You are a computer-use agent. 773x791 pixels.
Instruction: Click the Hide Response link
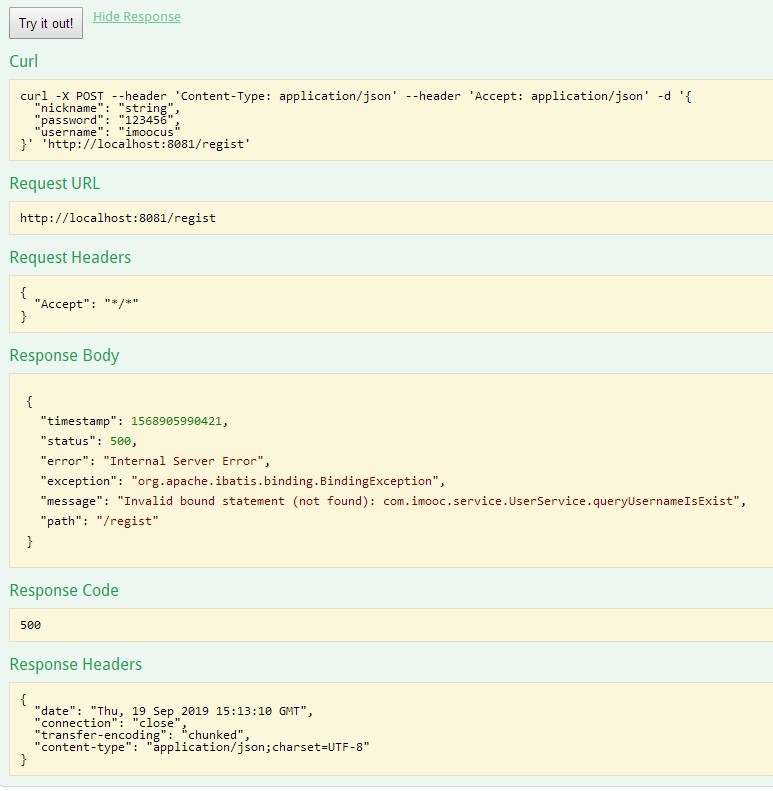pos(137,17)
